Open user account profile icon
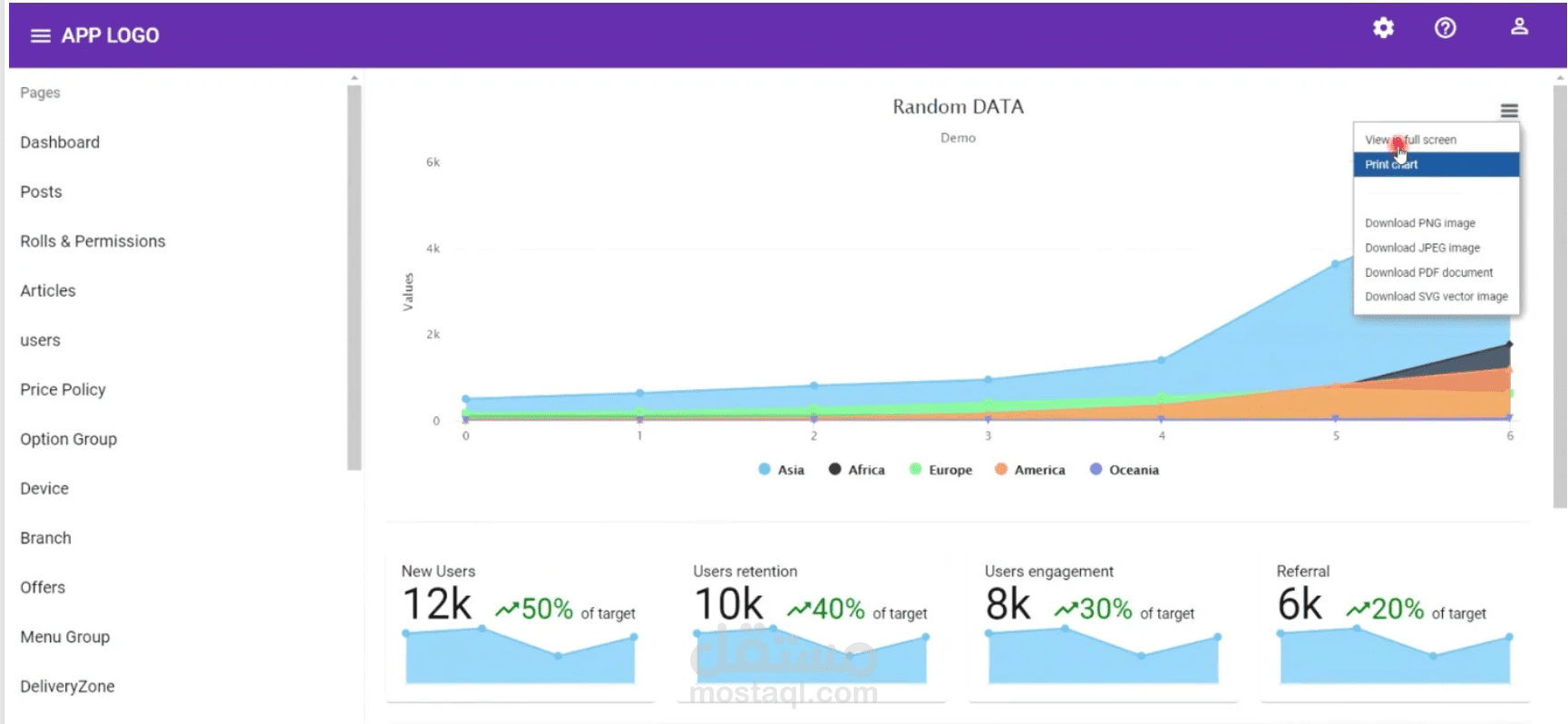 (x=1519, y=27)
